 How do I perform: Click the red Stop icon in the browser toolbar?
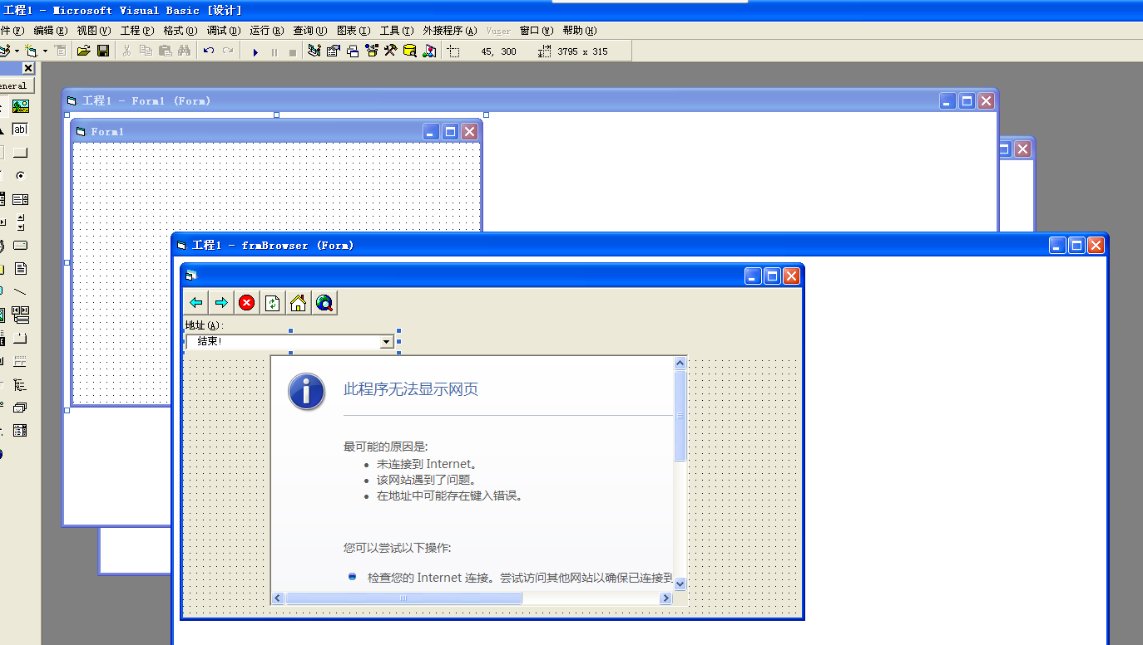click(x=246, y=302)
